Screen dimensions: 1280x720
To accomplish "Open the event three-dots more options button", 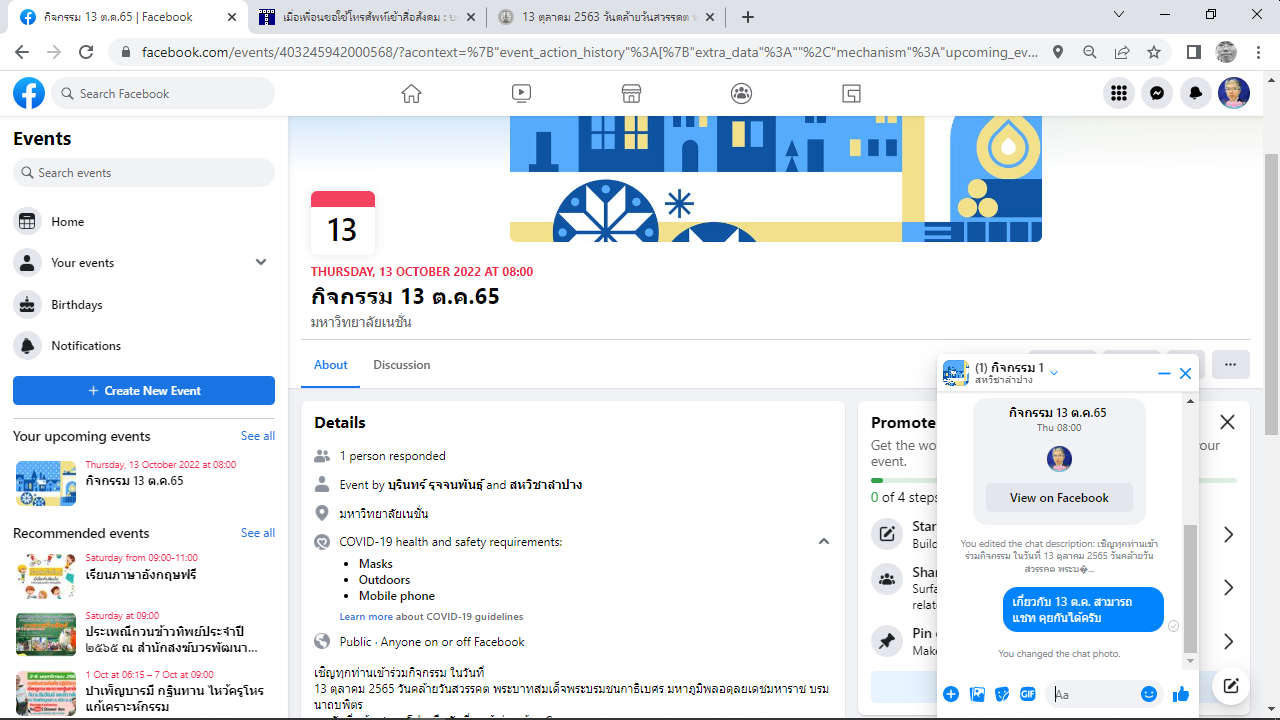I will coord(1231,364).
